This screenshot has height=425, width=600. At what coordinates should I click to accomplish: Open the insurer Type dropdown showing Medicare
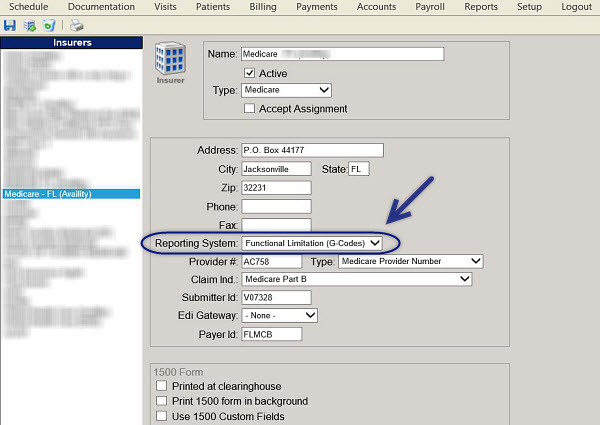(x=286, y=90)
